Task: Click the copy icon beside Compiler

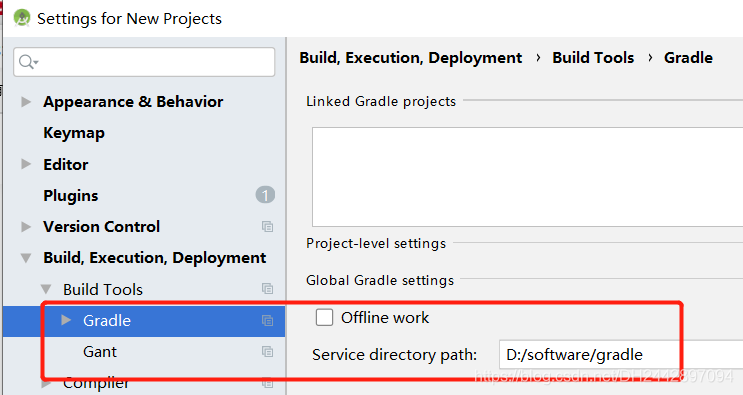Action: pos(267,383)
